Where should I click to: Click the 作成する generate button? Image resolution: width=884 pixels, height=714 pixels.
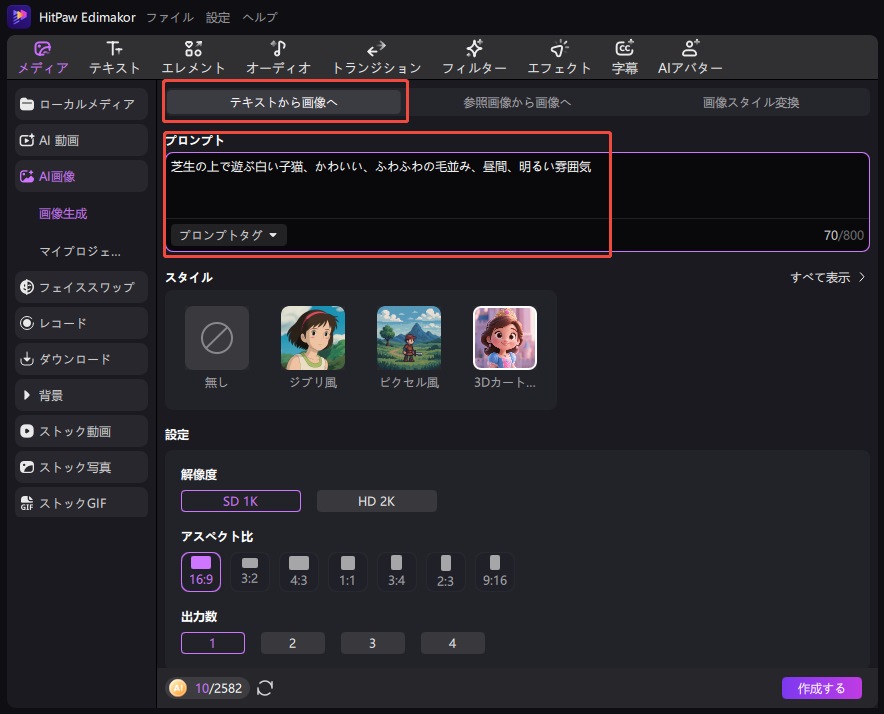tap(821, 688)
